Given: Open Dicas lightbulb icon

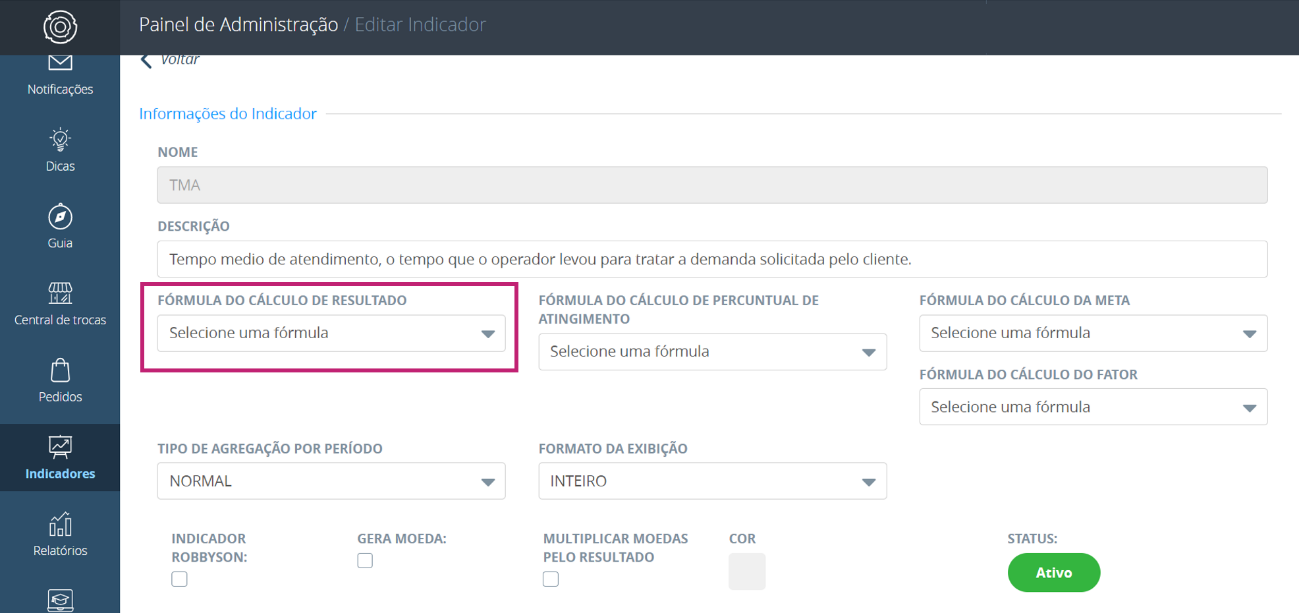Looking at the screenshot, I should point(60,139).
